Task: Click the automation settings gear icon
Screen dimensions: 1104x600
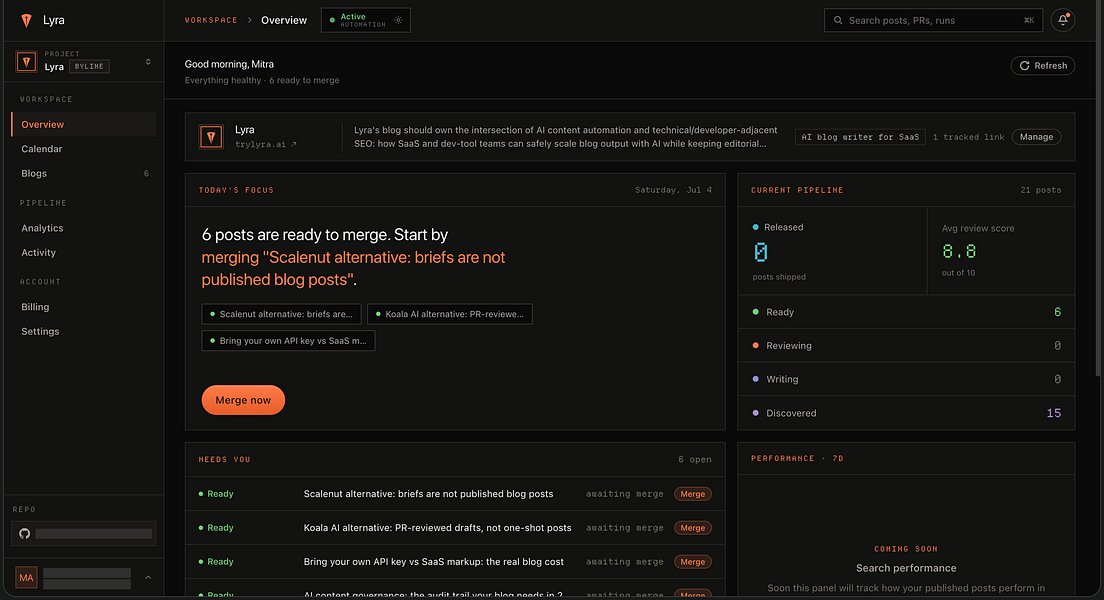Action: (x=399, y=20)
